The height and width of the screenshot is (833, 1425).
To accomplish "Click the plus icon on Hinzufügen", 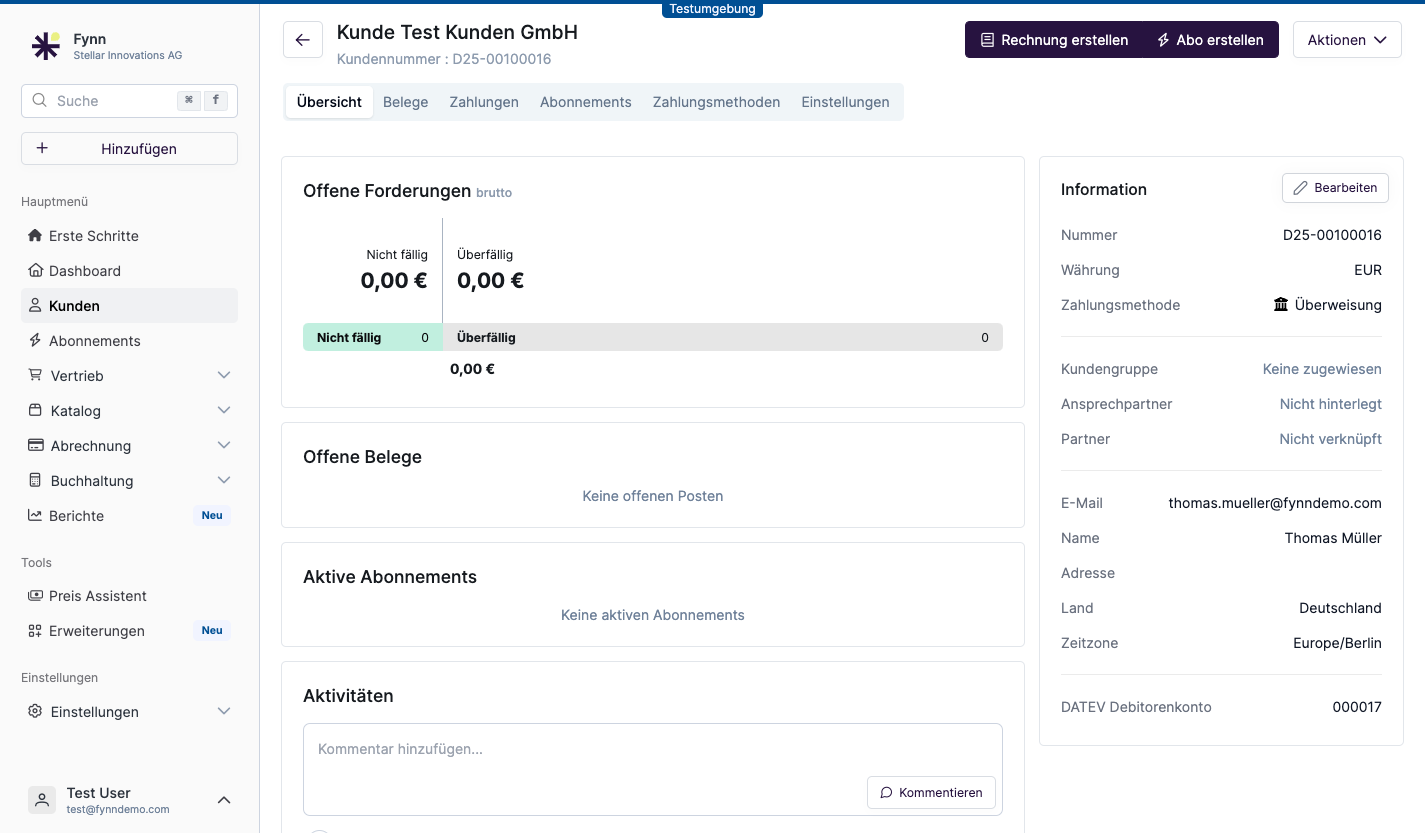I will [x=42, y=148].
